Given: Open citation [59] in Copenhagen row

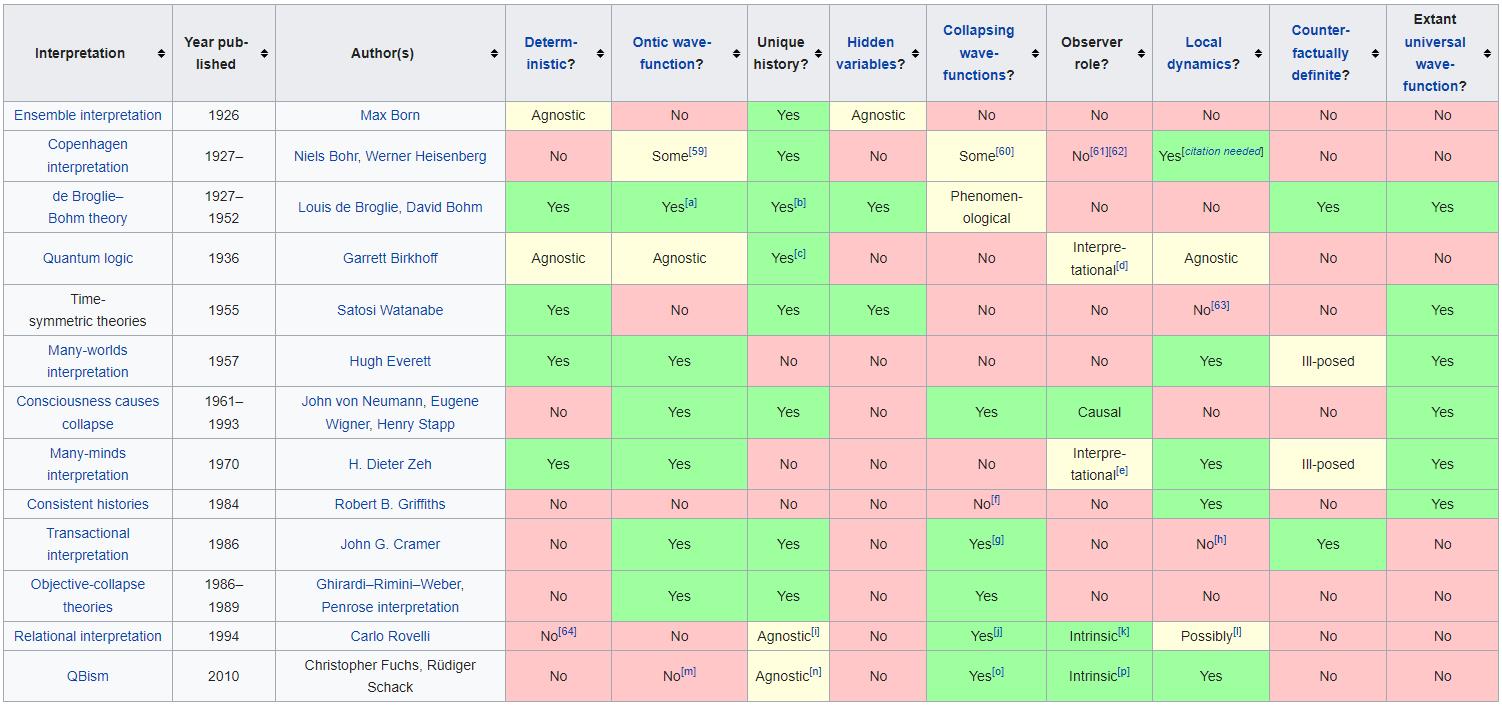Looking at the screenshot, I should point(697,152).
